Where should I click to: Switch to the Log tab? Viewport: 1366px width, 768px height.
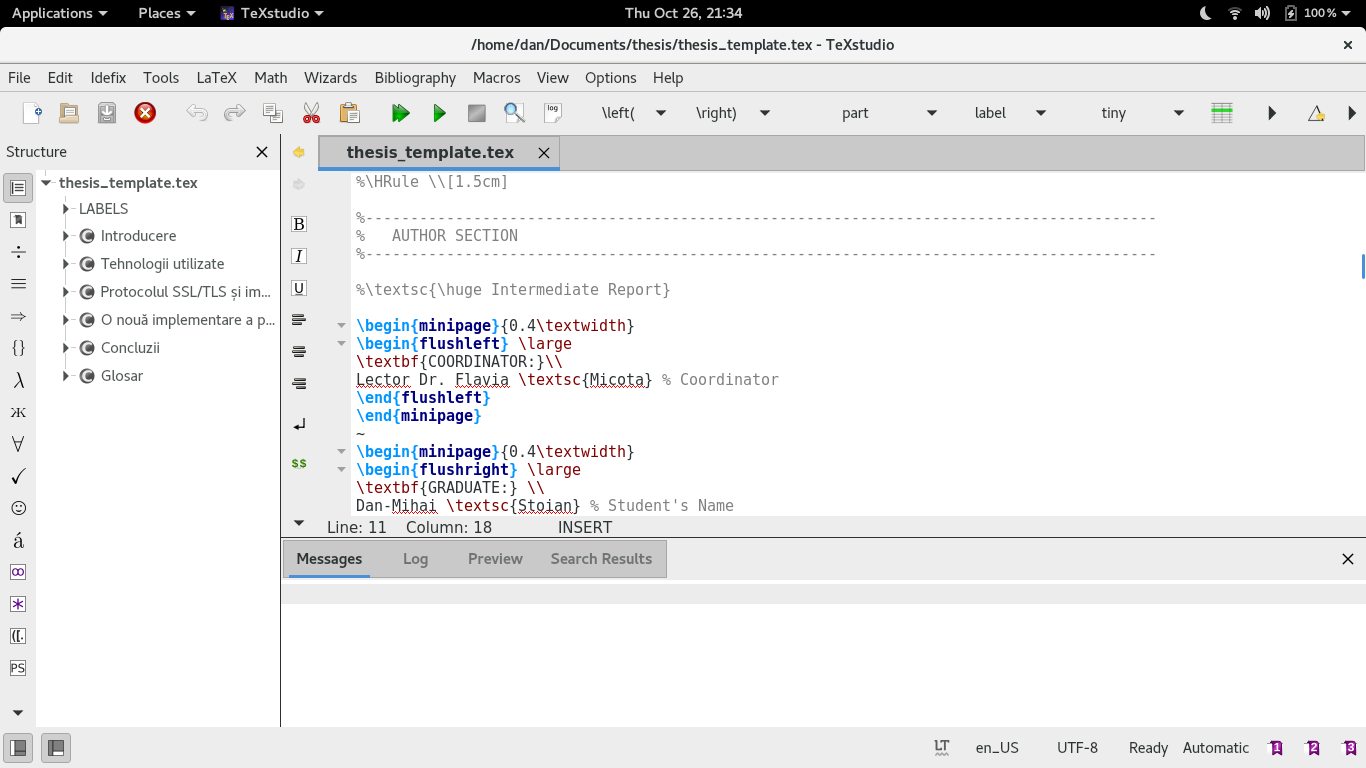(415, 559)
